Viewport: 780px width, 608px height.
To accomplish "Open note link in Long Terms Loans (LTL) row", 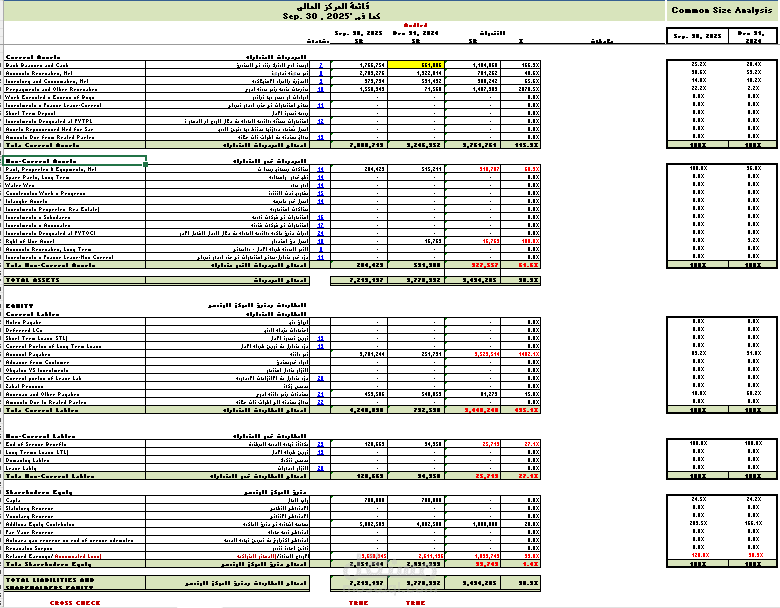I will pyautogui.click(x=321, y=452).
